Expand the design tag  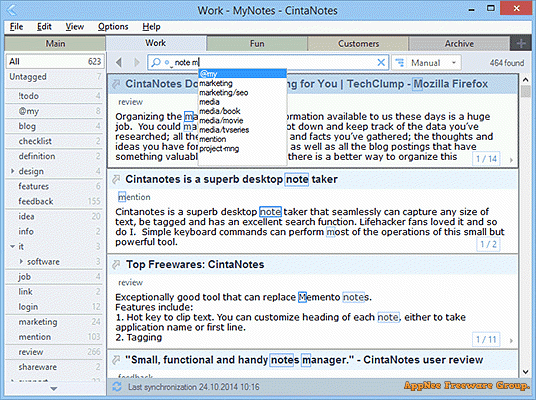[13, 171]
